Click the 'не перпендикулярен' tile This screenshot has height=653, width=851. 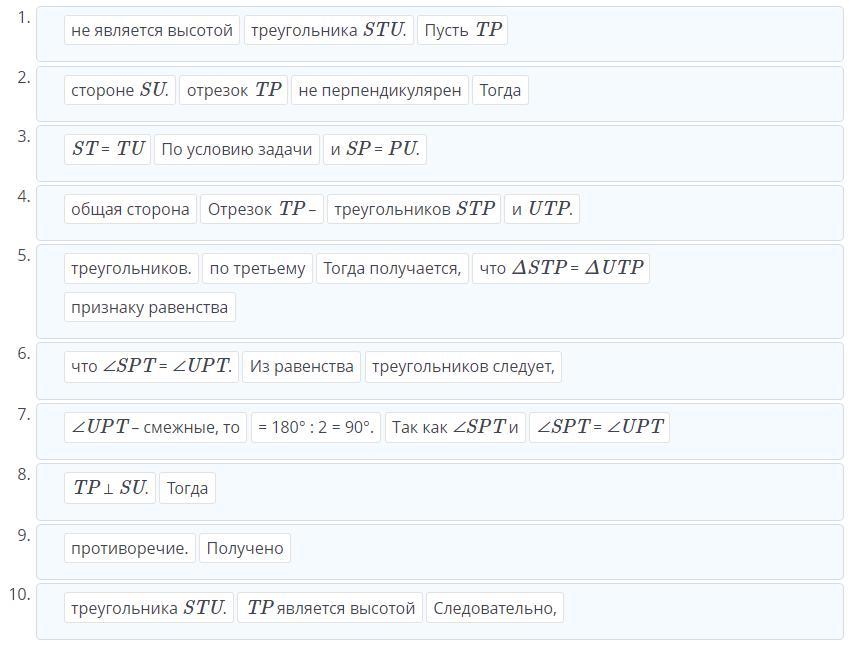[380, 90]
